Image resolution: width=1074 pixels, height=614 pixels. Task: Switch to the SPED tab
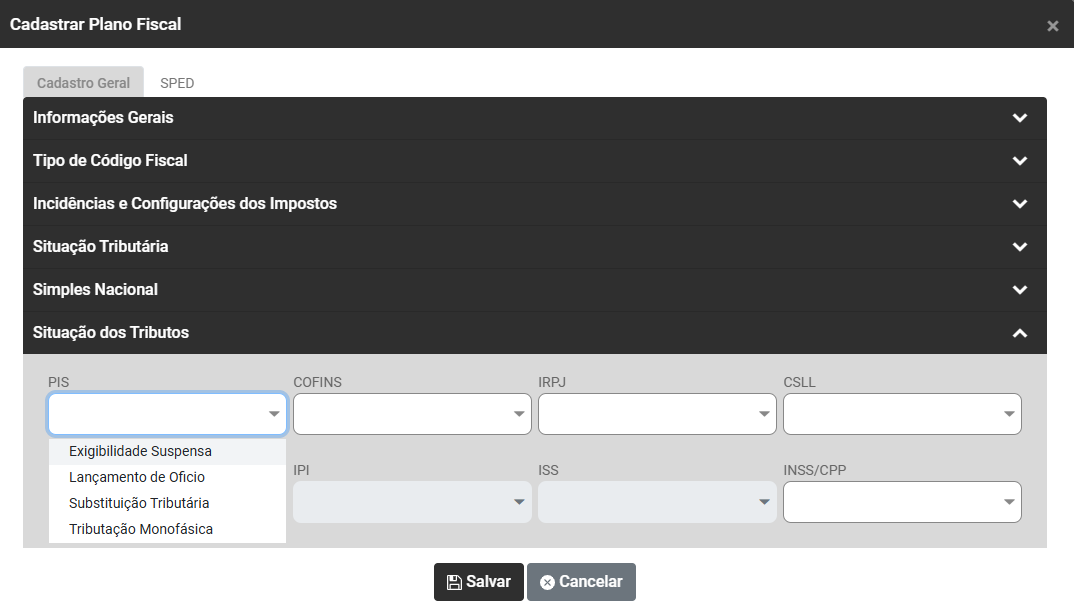coord(177,83)
